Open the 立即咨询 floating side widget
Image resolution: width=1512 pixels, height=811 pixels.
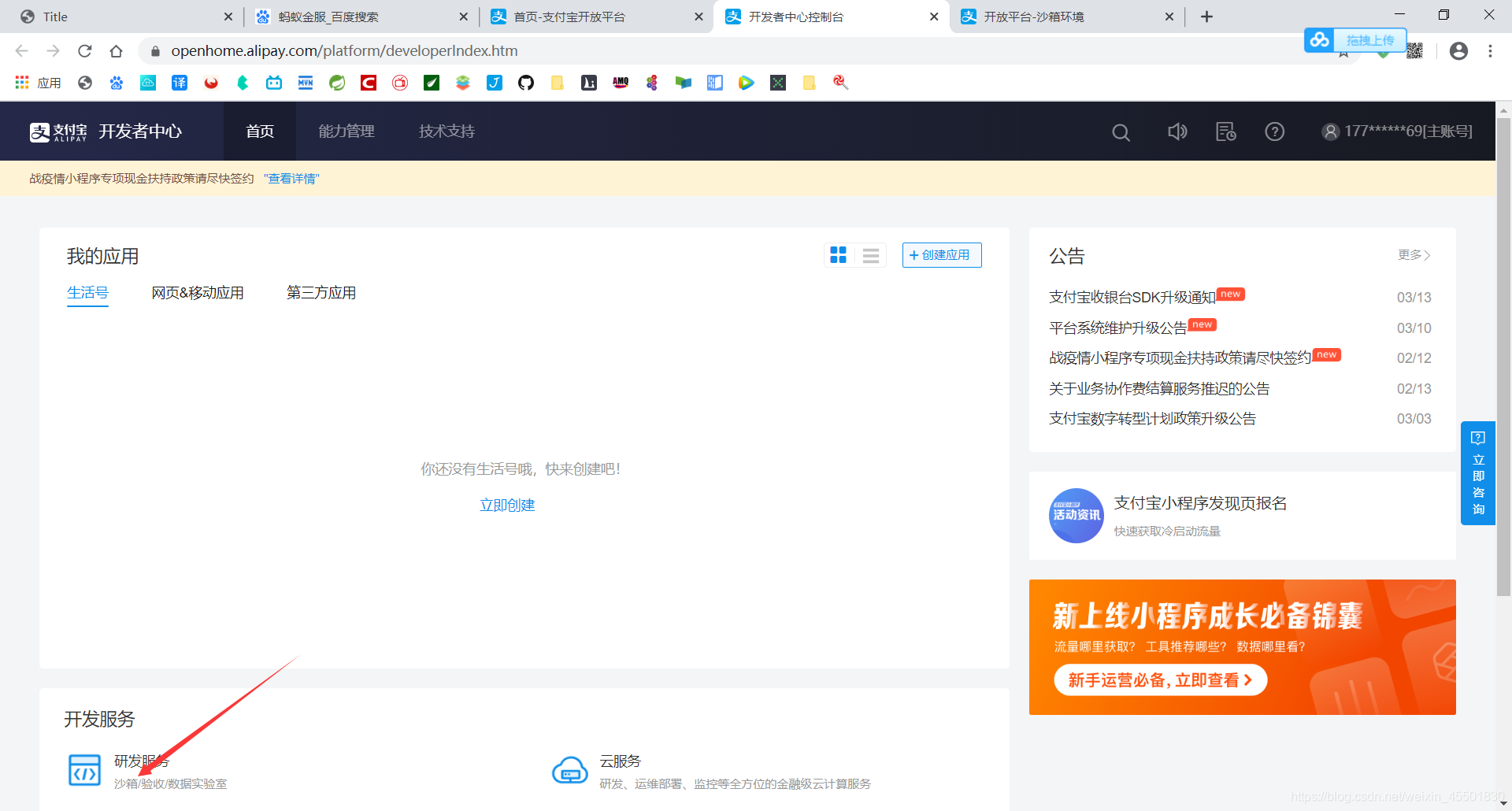pos(1478,473)
